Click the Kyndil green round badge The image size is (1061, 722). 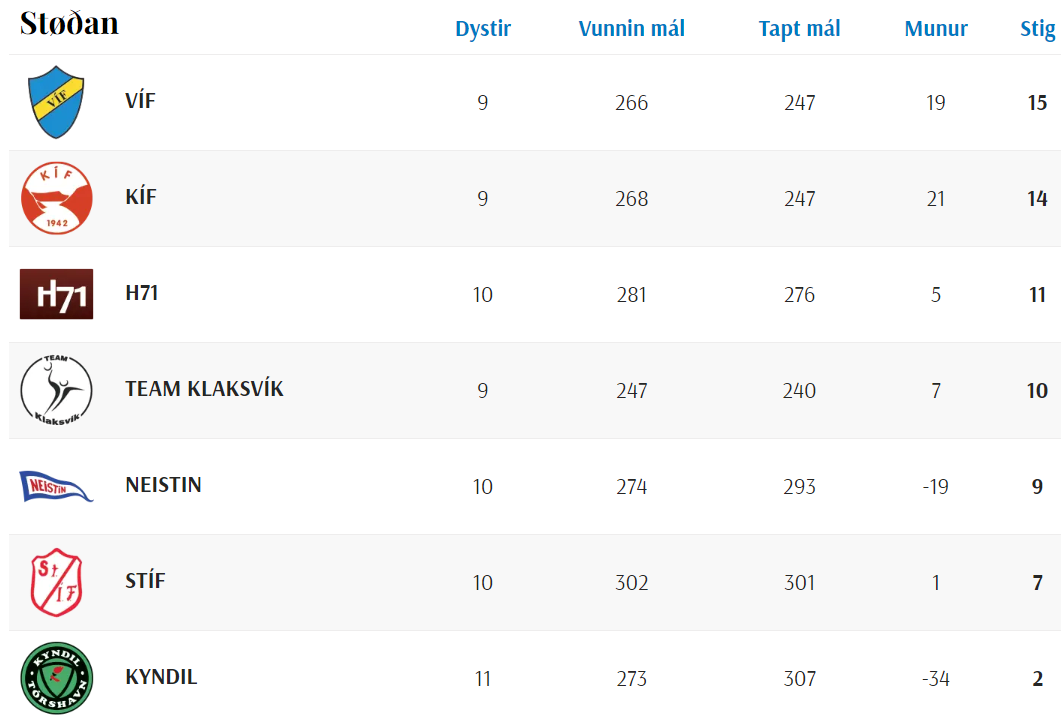coord(56,678)
